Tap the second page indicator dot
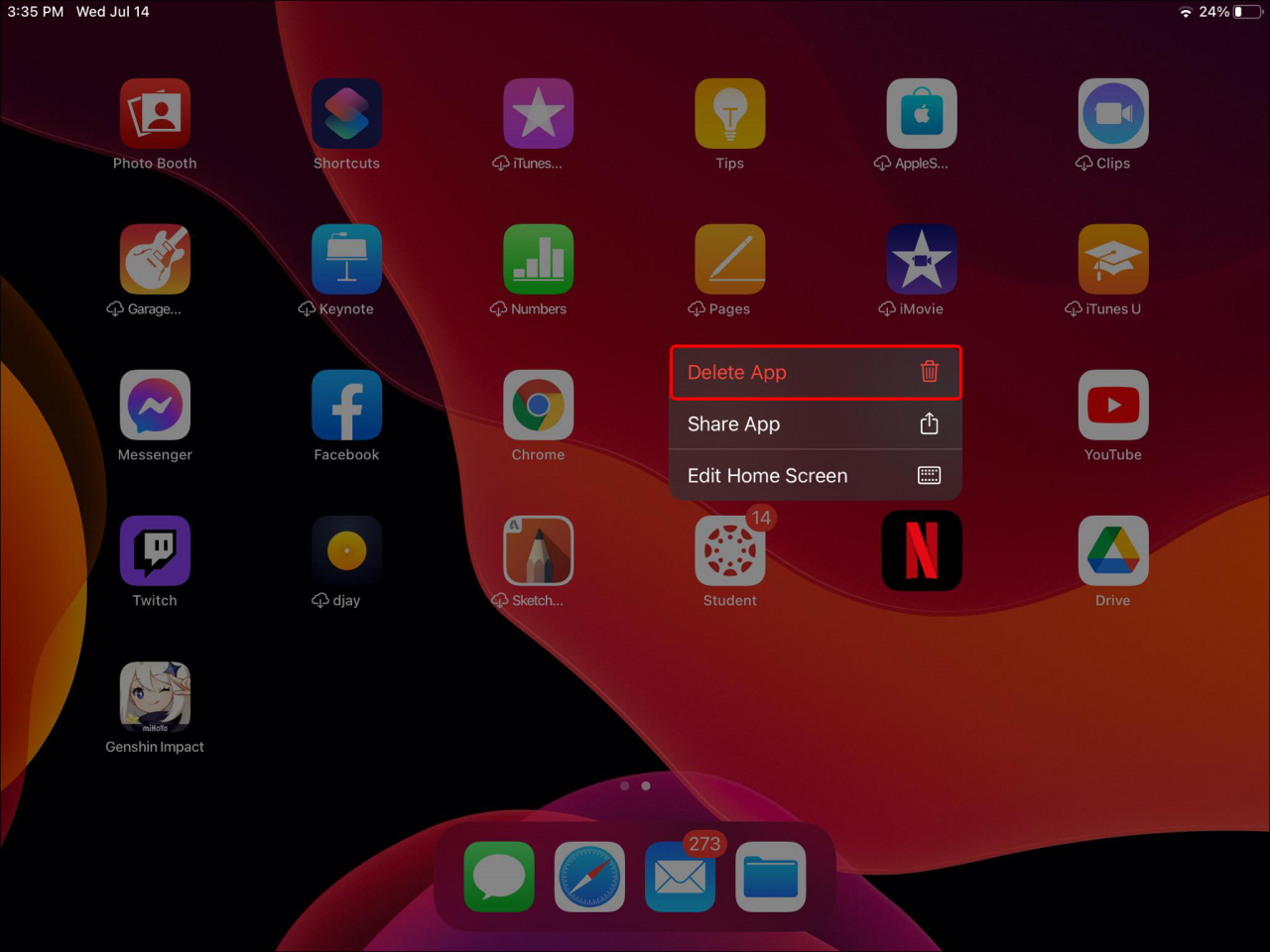Viewport: 1270px width, 952px height. point(646,785)
